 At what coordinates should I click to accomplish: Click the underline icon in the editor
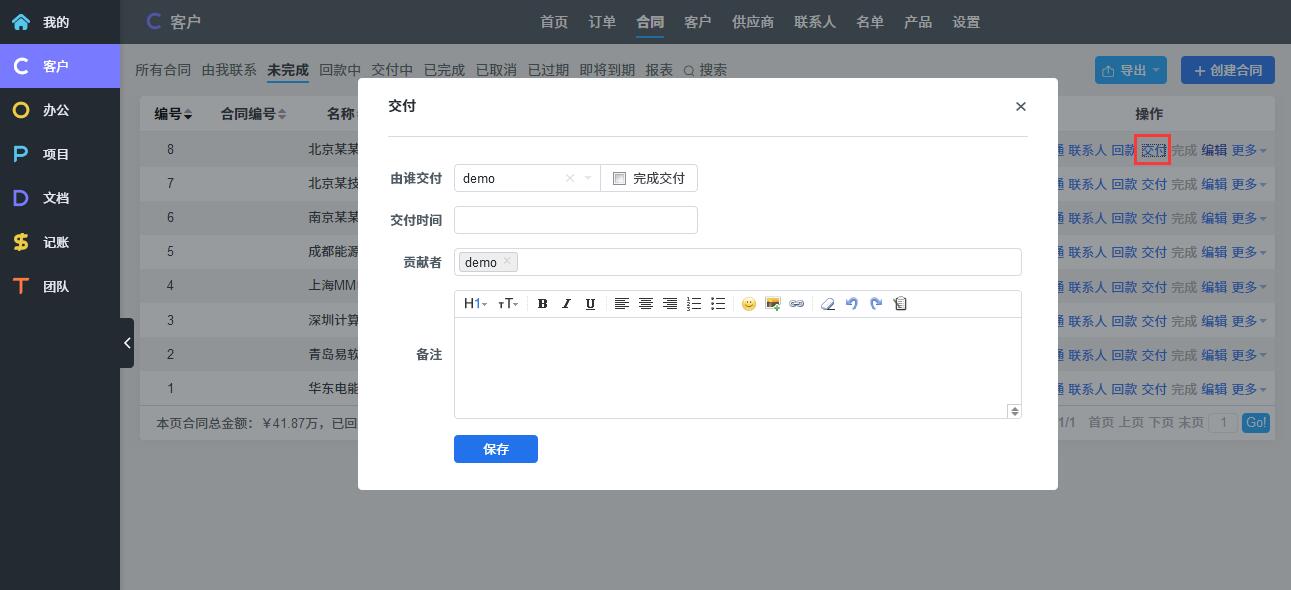(x=590, y=304)
